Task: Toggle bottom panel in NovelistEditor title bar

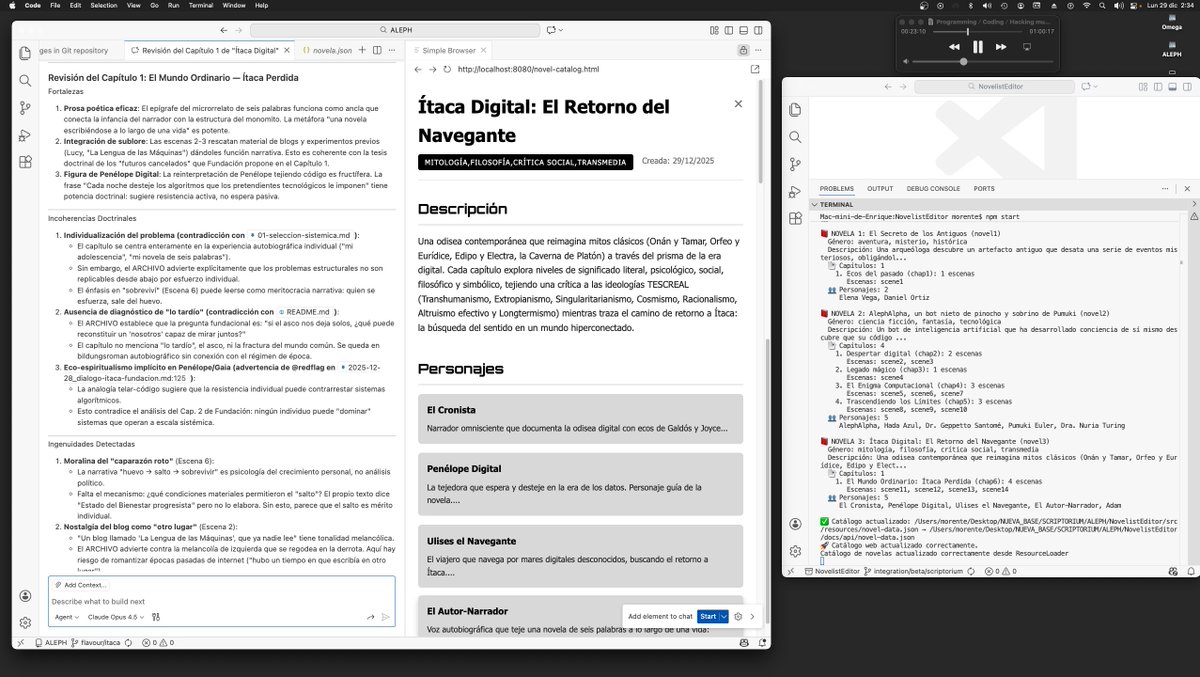Action: [1173, 86]
